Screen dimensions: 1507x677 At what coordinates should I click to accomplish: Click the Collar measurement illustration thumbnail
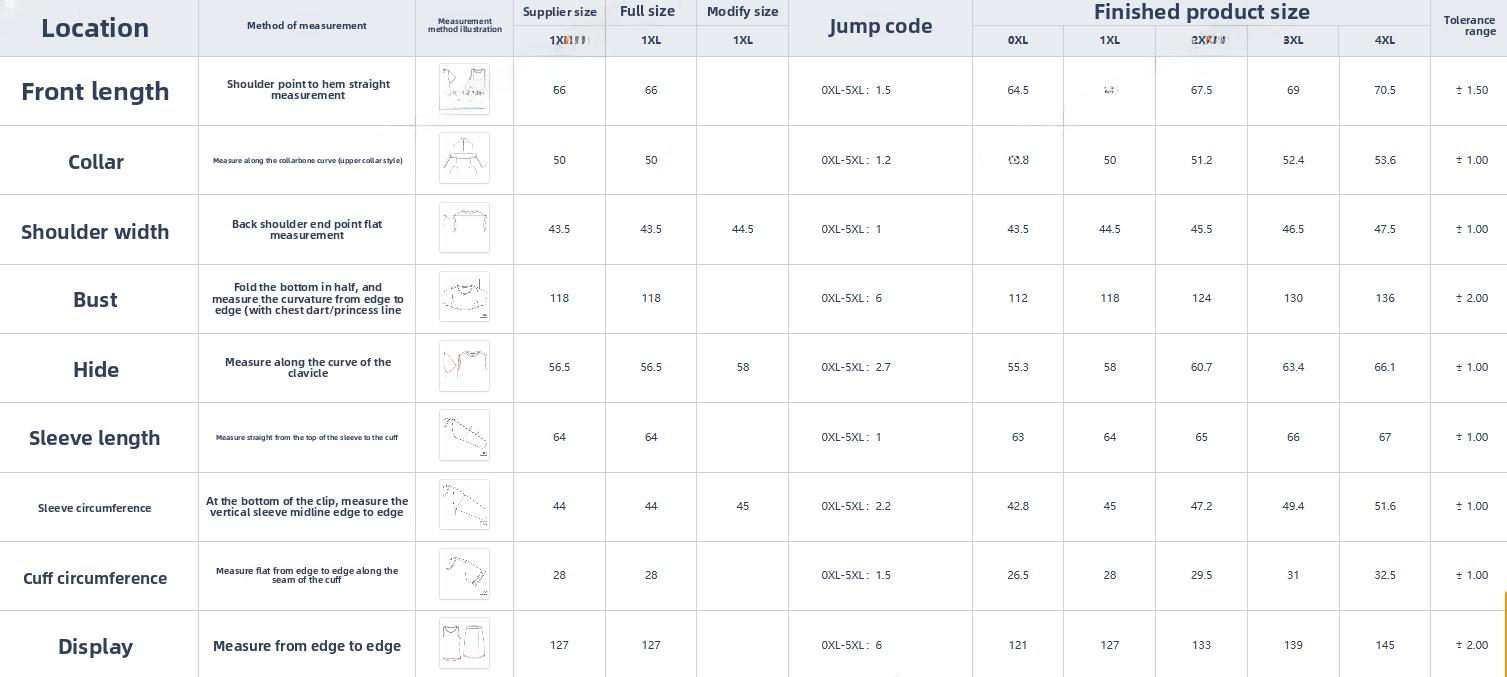click(464, 158)
